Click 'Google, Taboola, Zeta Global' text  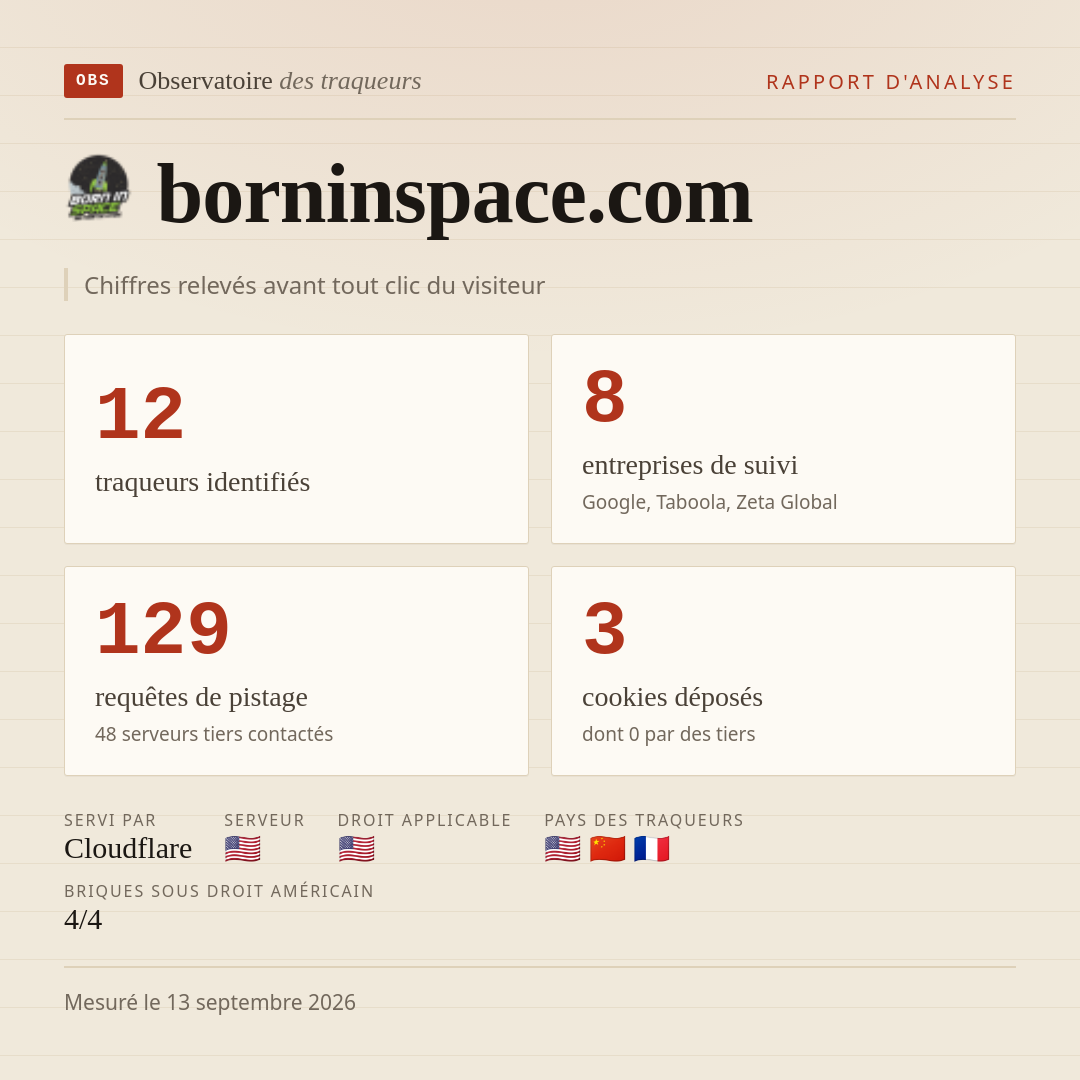(x=709, y=502)
